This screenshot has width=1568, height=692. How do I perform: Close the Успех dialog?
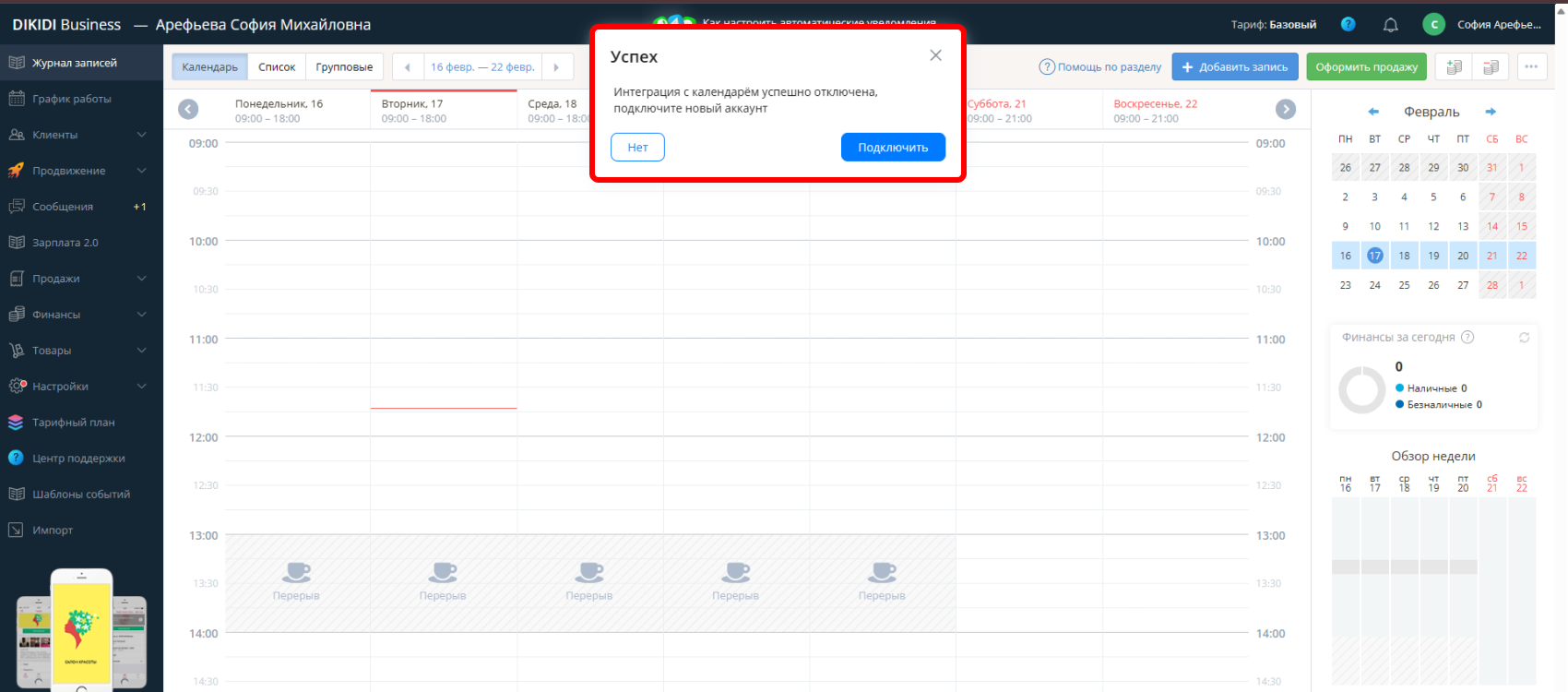tap(935, 55)
